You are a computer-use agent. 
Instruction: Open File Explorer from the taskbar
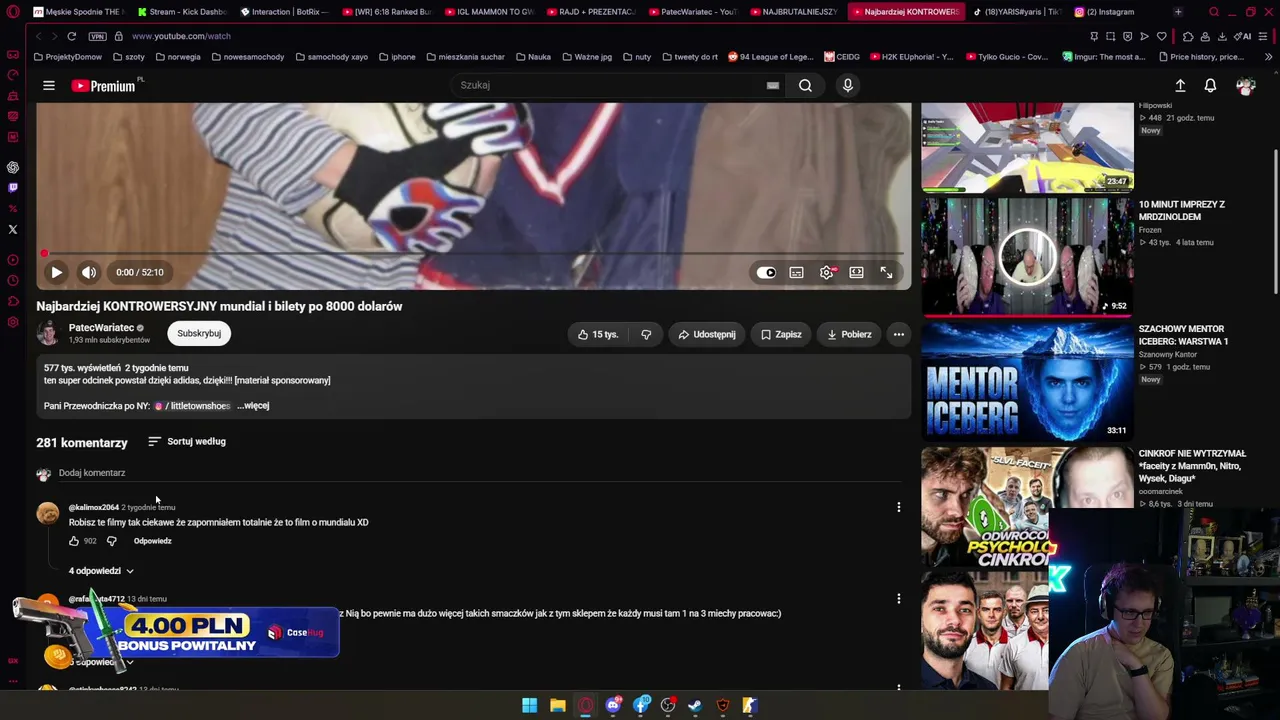557,705
